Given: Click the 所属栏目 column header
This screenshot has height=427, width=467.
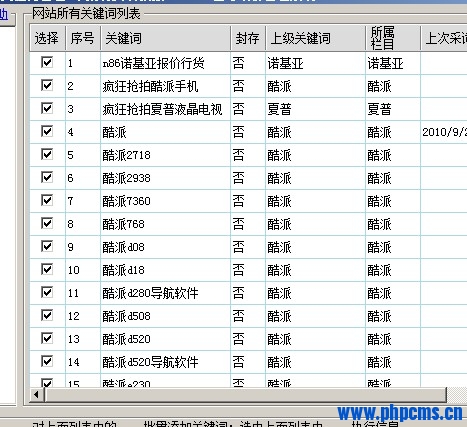Looking at the screenshot, I should click(x=393, y=38).
